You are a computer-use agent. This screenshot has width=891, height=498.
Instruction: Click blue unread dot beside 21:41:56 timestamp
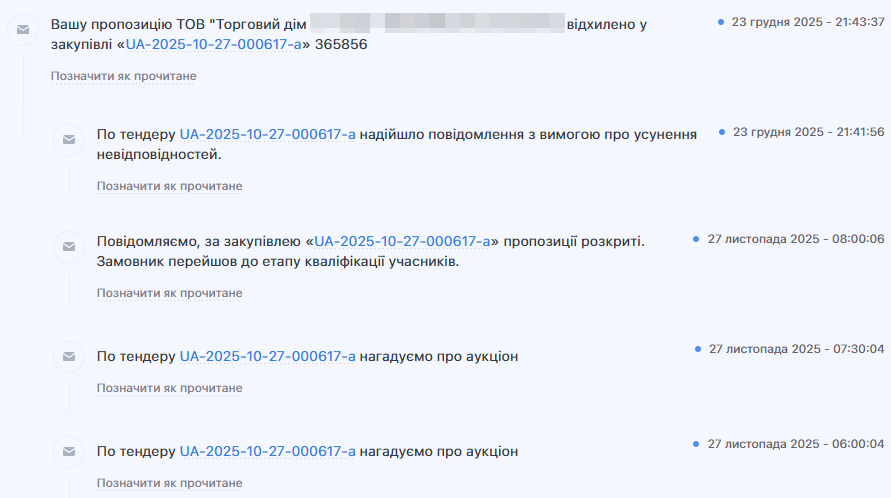[722, 132]
